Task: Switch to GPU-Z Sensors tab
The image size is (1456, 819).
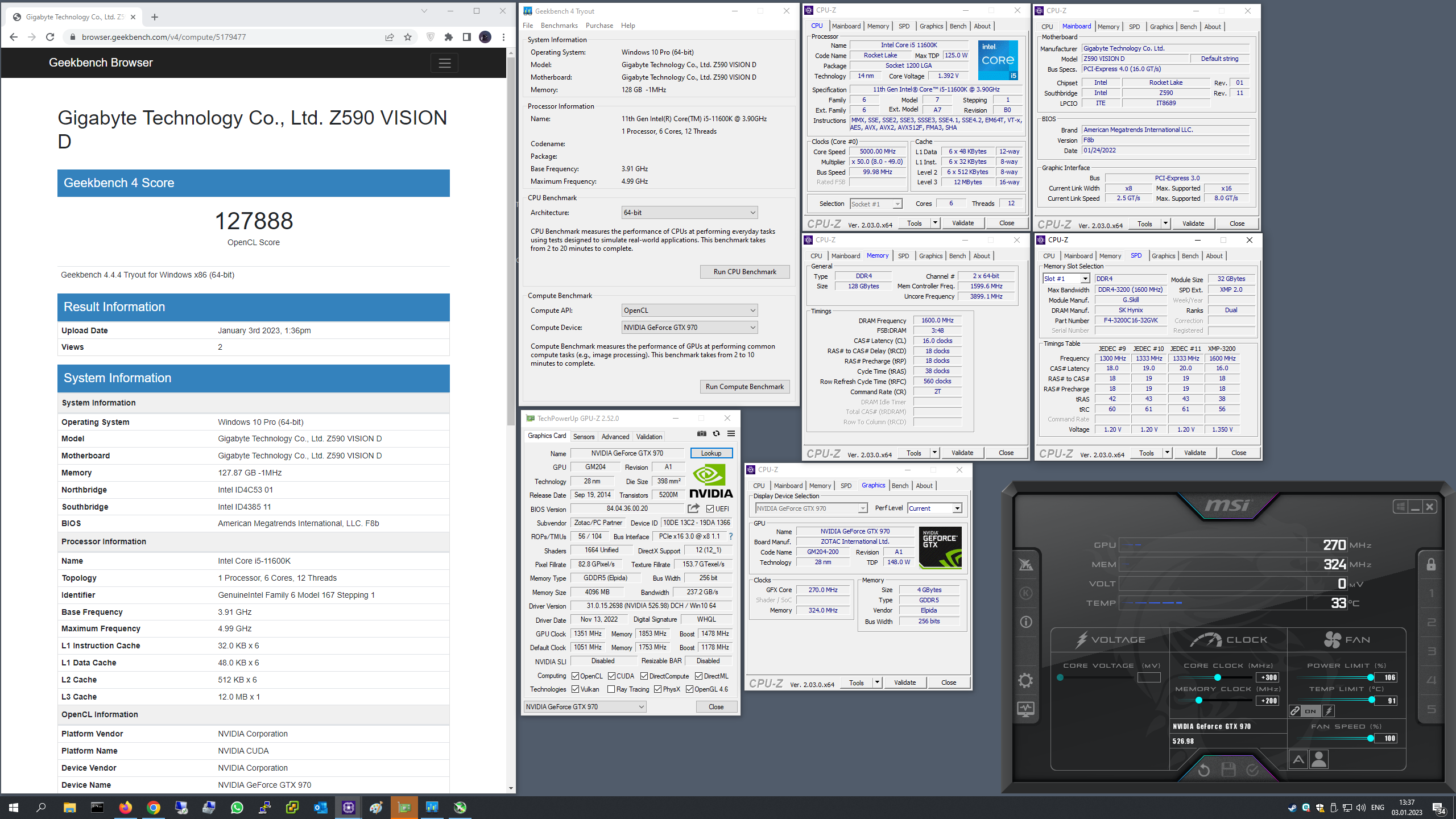Action: (584, 437)
